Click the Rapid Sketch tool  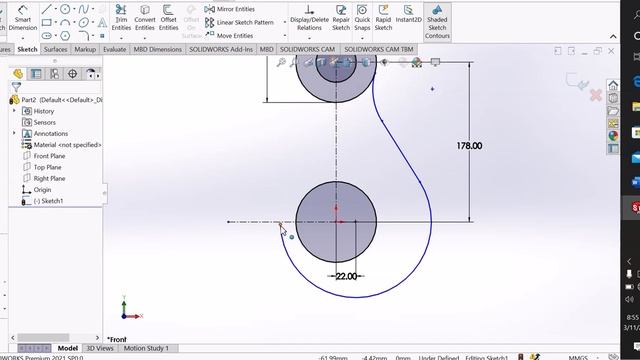[x=383, y=18]
